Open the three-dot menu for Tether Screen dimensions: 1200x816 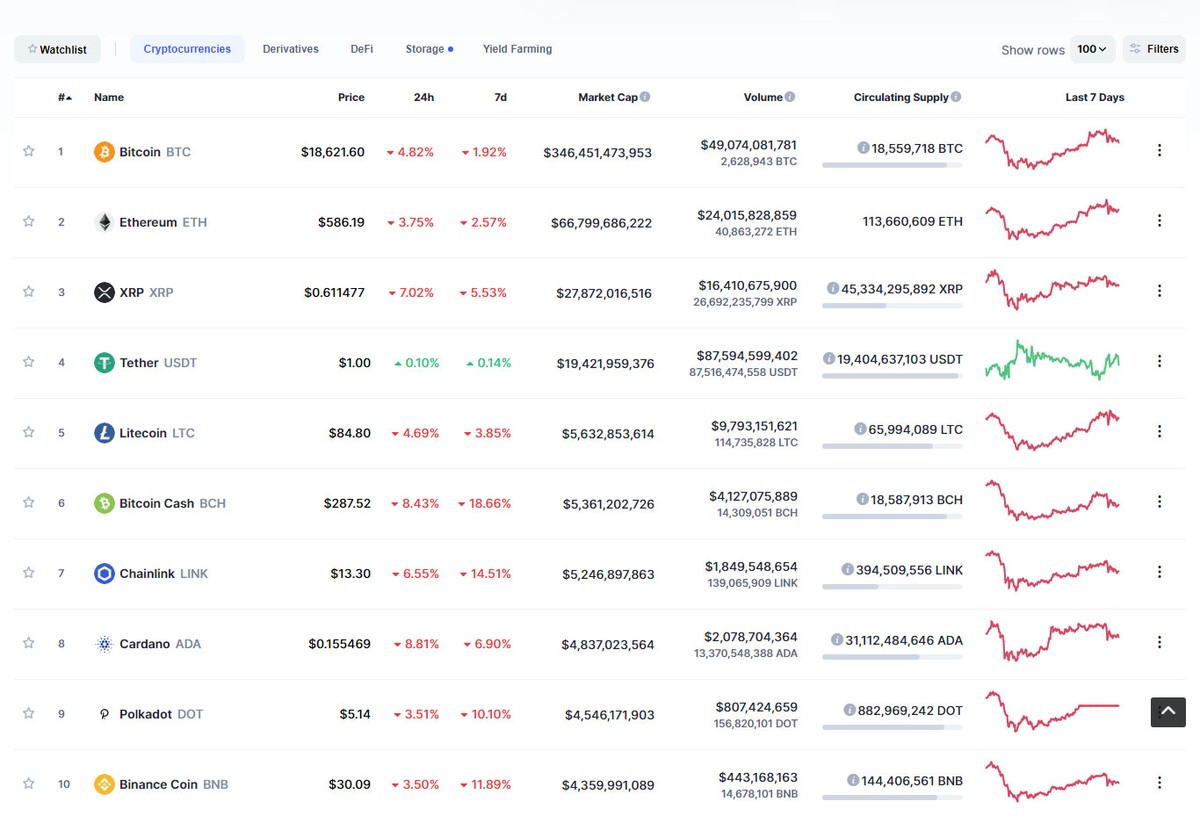[x=1160, y=361]
